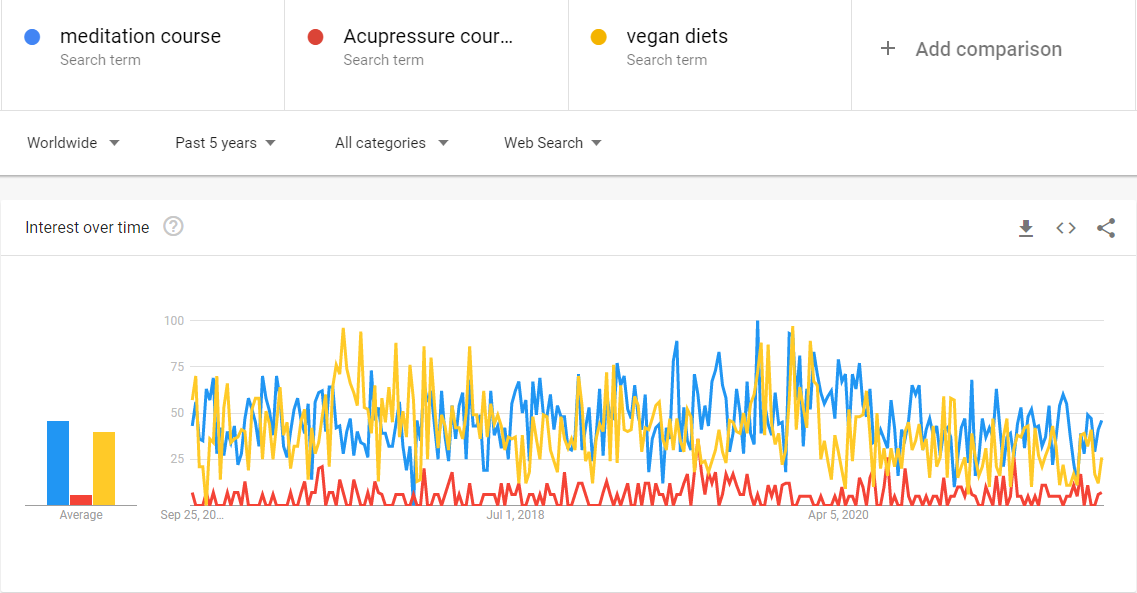The width and height of the screenshot is (1137, 593).
Task: Click the Apr 5, 2020 axis label
Action: (x=838, y=515)
